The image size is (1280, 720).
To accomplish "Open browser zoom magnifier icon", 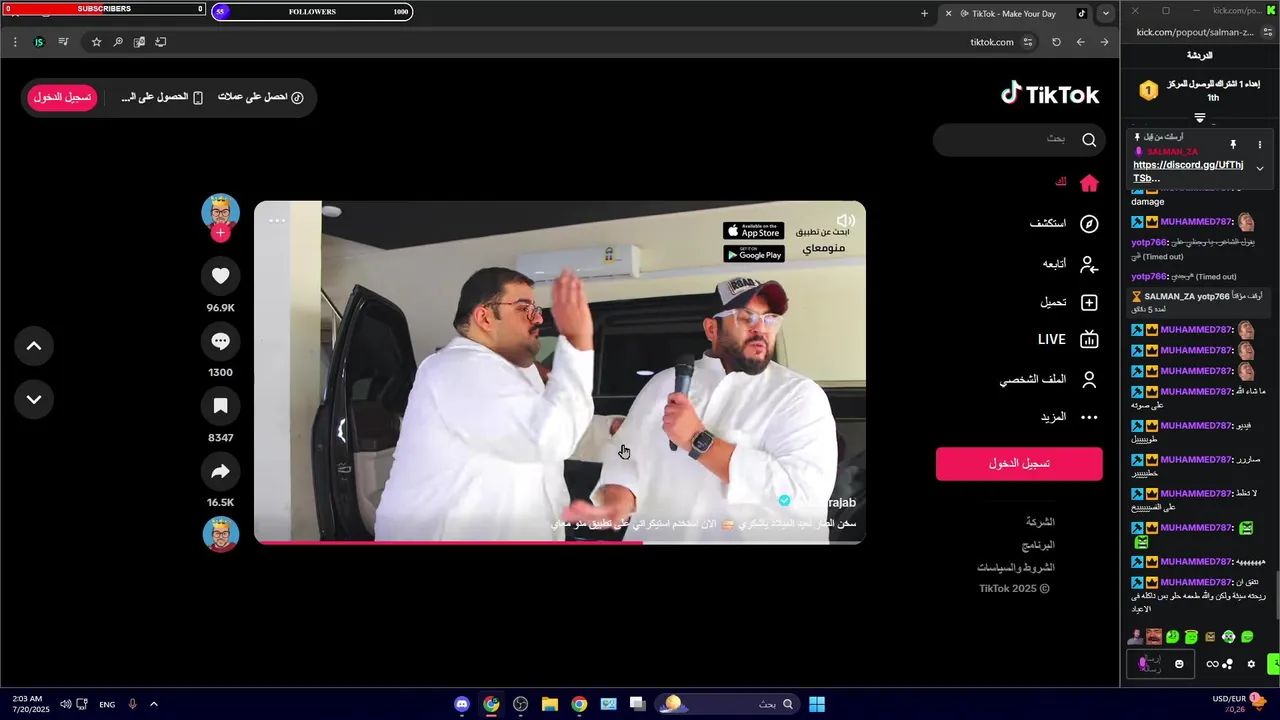I will [118, 42].
